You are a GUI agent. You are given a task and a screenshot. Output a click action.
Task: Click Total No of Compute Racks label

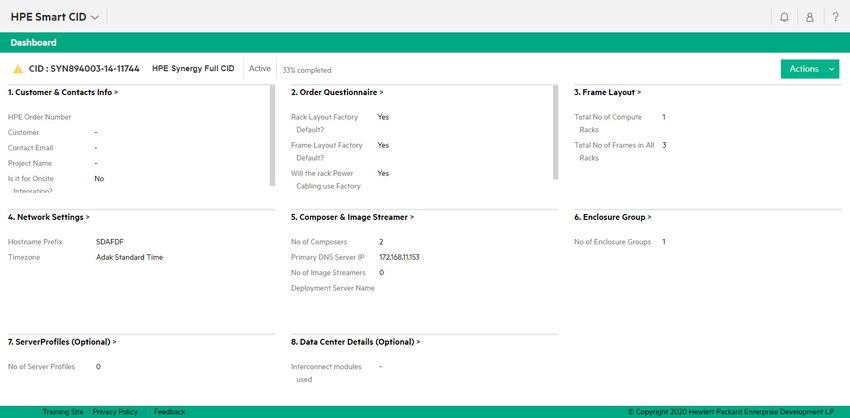coord(608,123)
